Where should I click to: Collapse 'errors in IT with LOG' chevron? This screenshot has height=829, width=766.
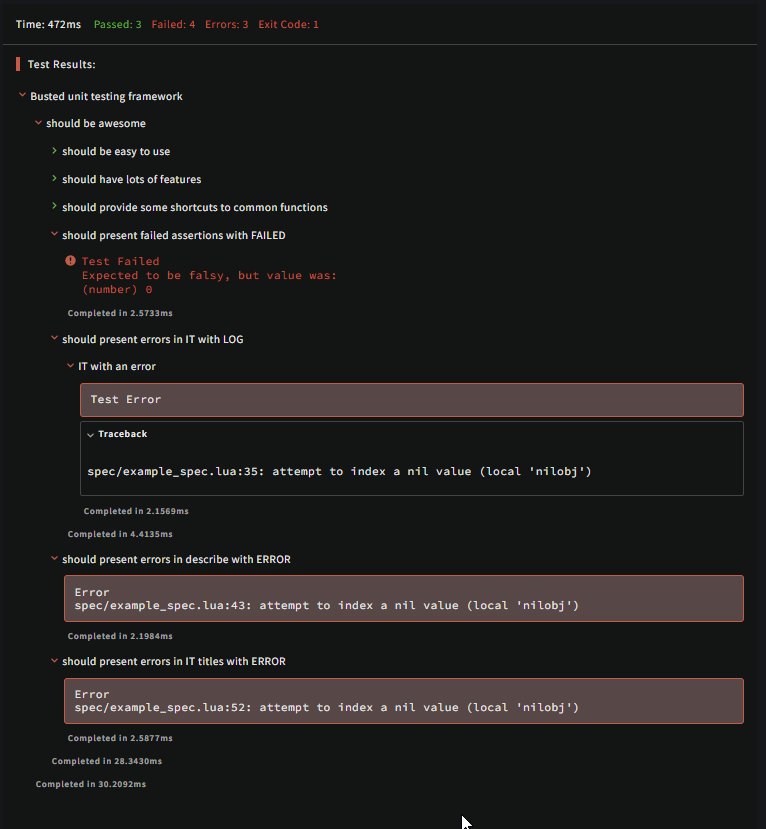click(x=54, y=338)
